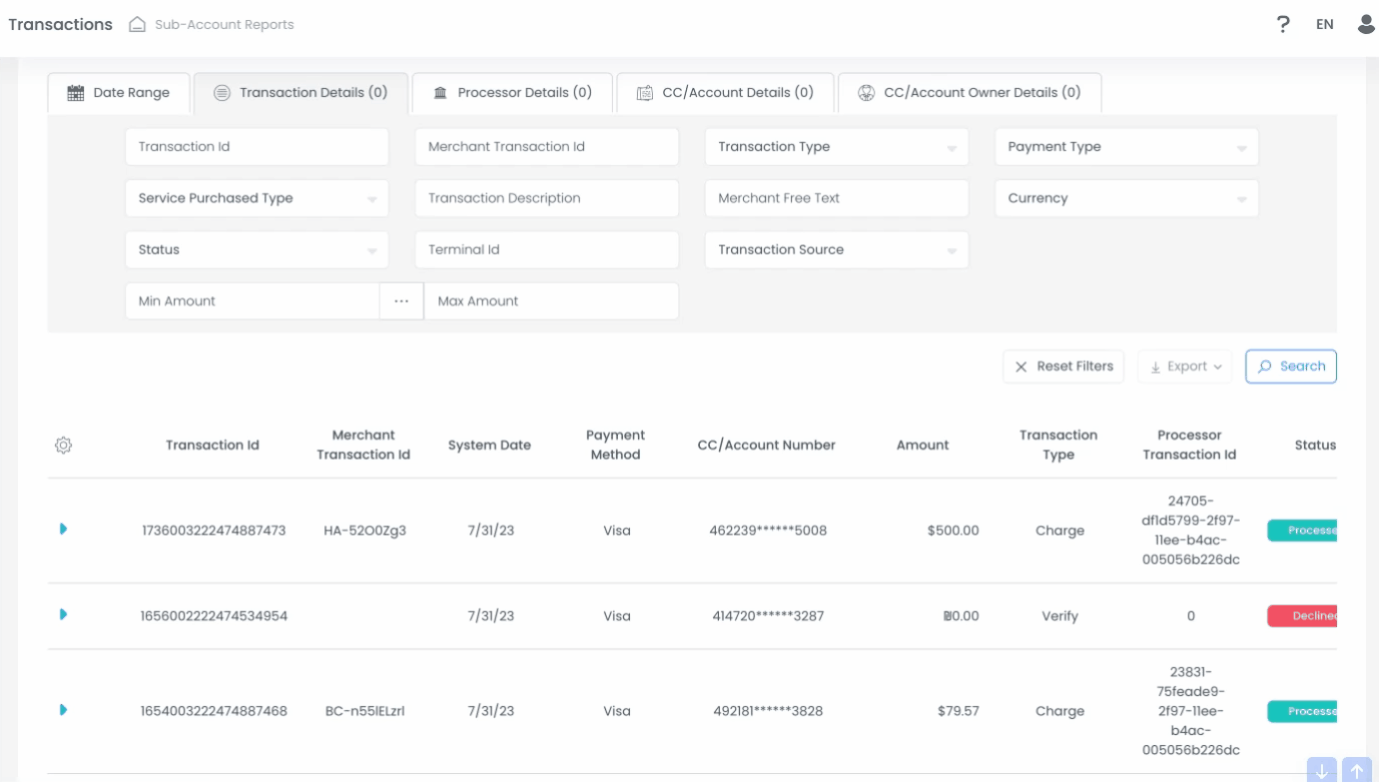
Task: Open the user profile icon
Action: pyautogui.click(x=1366, y=24)
